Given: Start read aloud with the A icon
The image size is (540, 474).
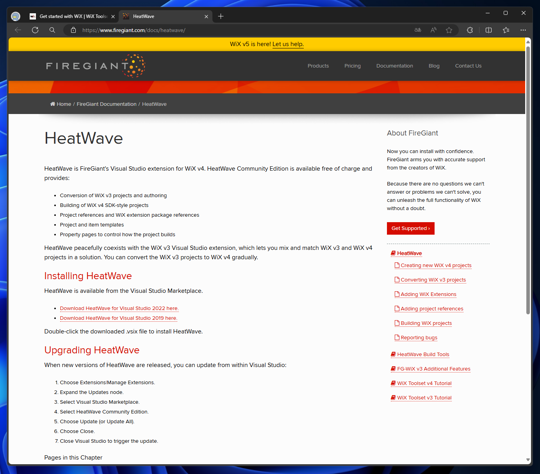Looking at the screenshot, I should (433, 30).
